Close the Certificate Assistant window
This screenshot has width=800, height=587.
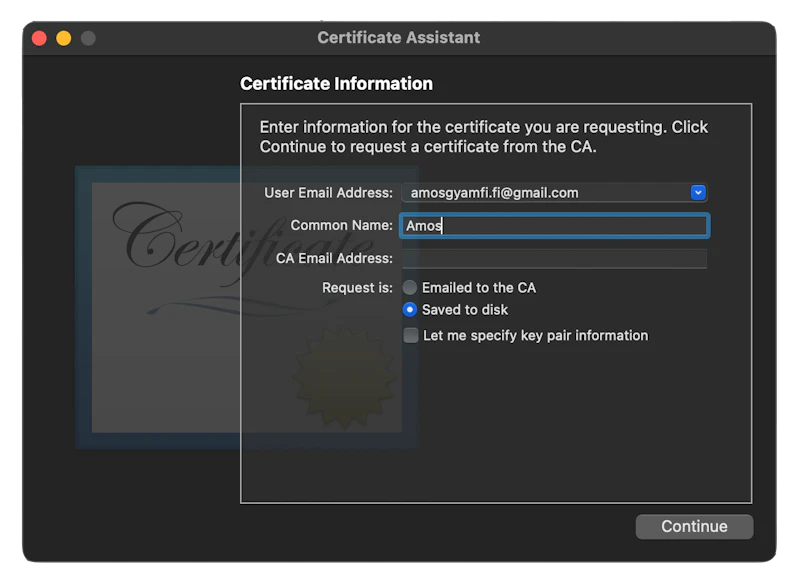coord(39,38)
